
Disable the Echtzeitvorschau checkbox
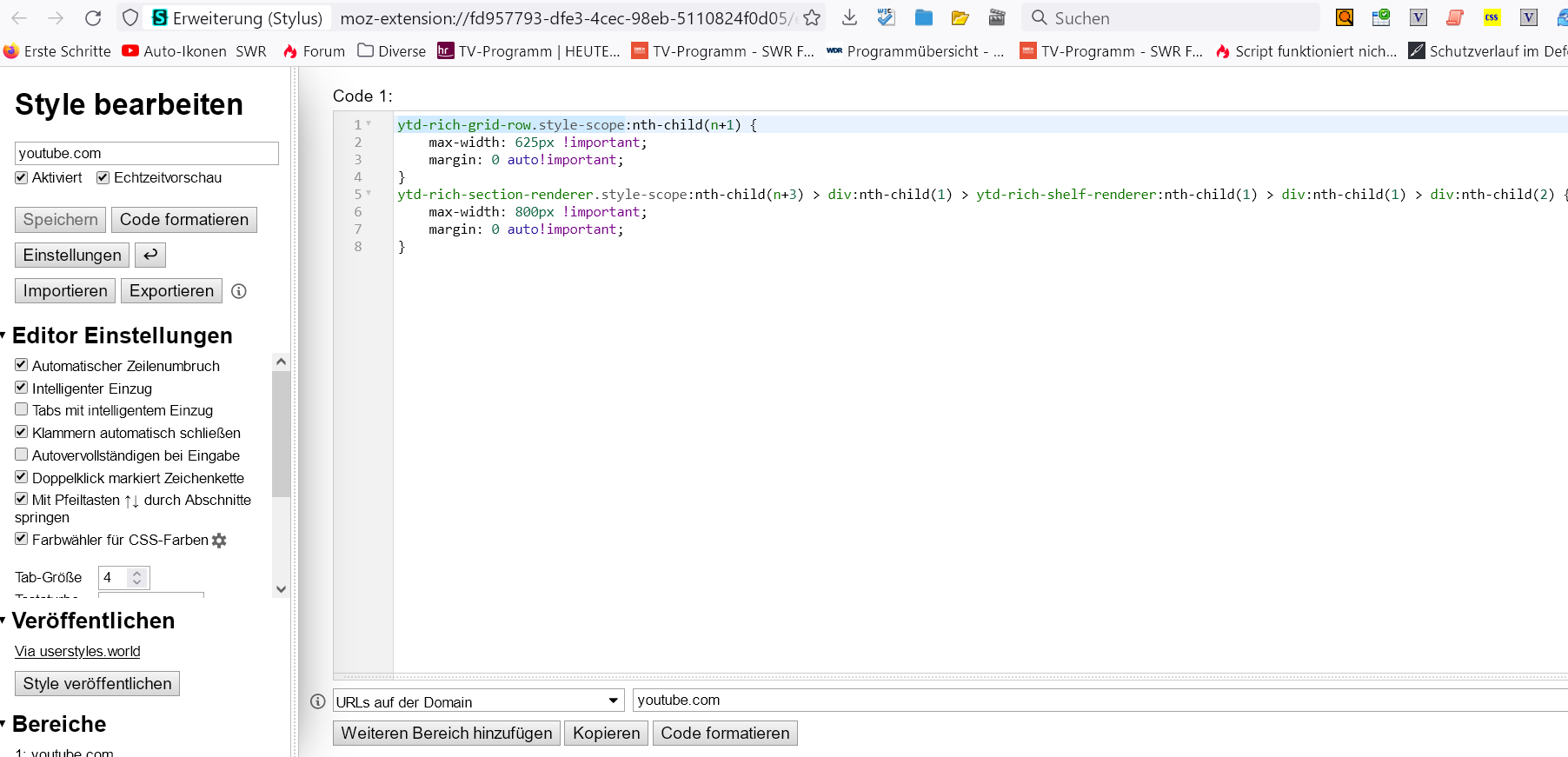tap(103, 177)
